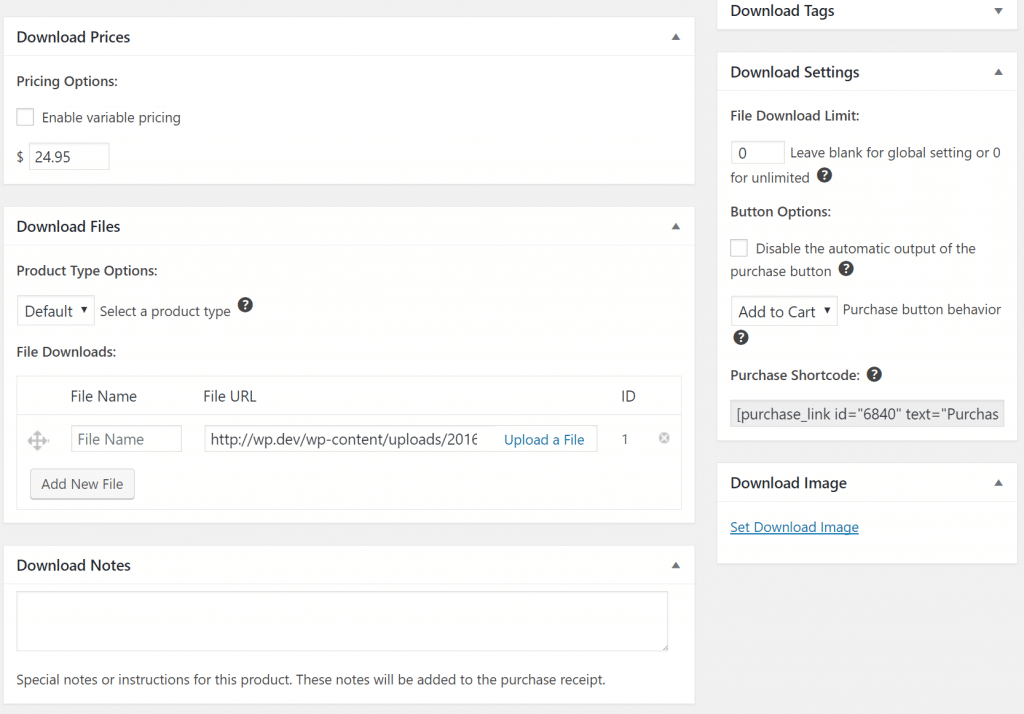Click the Upload a File link
Viewport: 1024px width, 714px height.
pyautogui.click(x=544, y=439)
